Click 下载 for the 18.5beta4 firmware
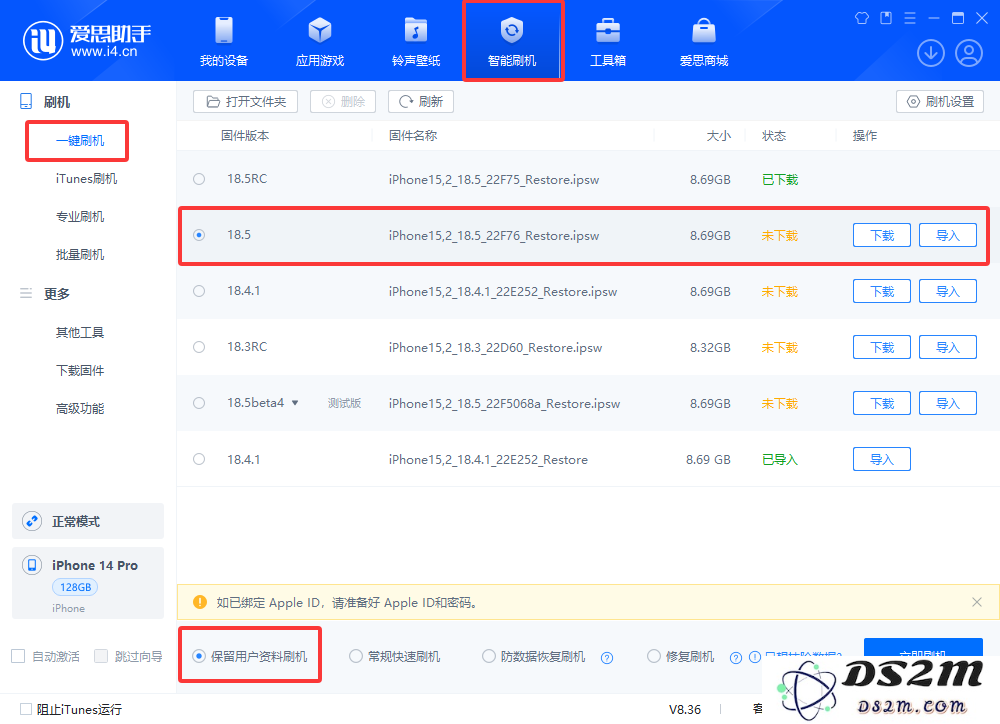 tap(882, 403)
